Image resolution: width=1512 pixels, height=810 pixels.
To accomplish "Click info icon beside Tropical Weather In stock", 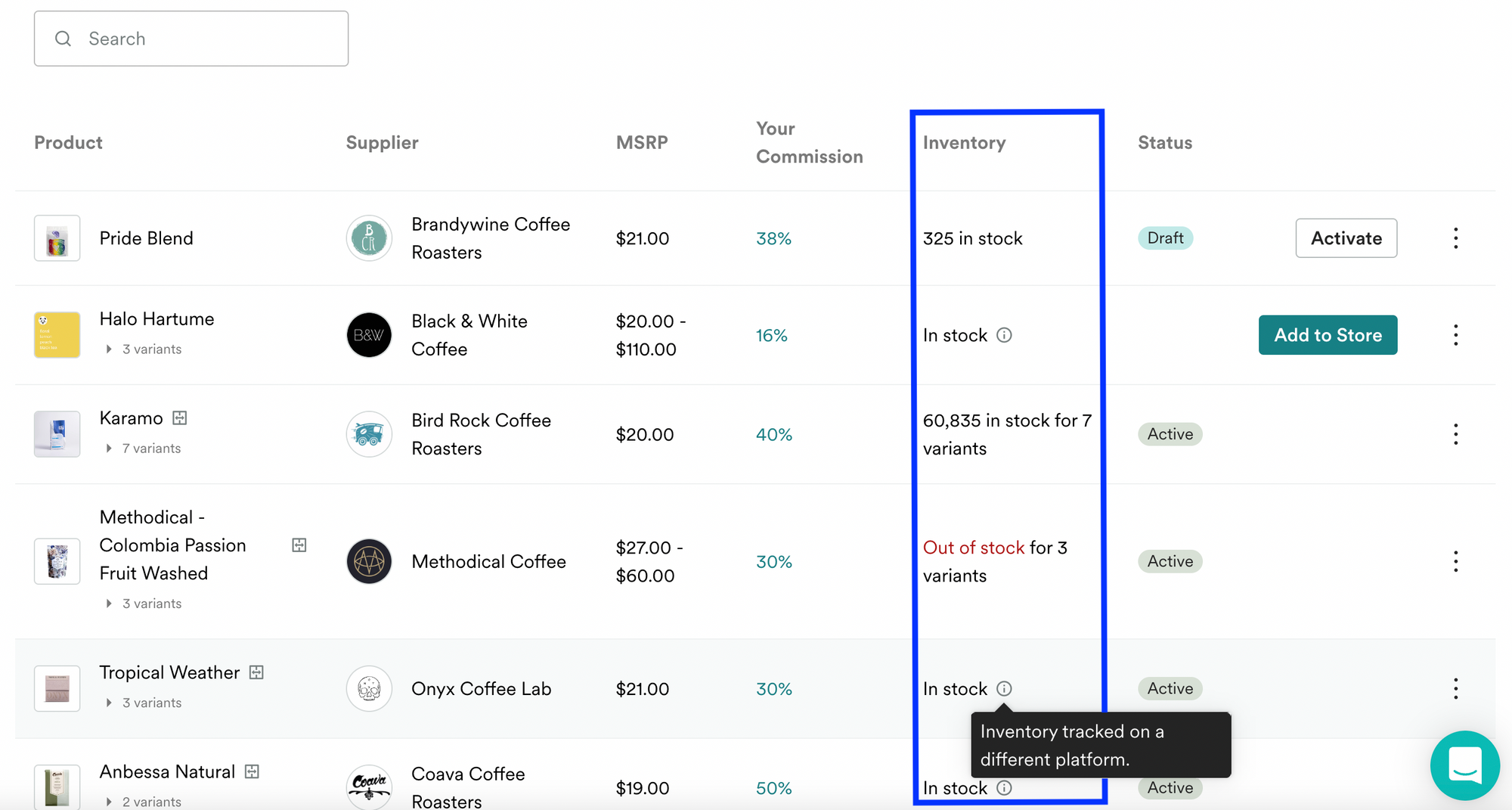I will coord(1004,689).
